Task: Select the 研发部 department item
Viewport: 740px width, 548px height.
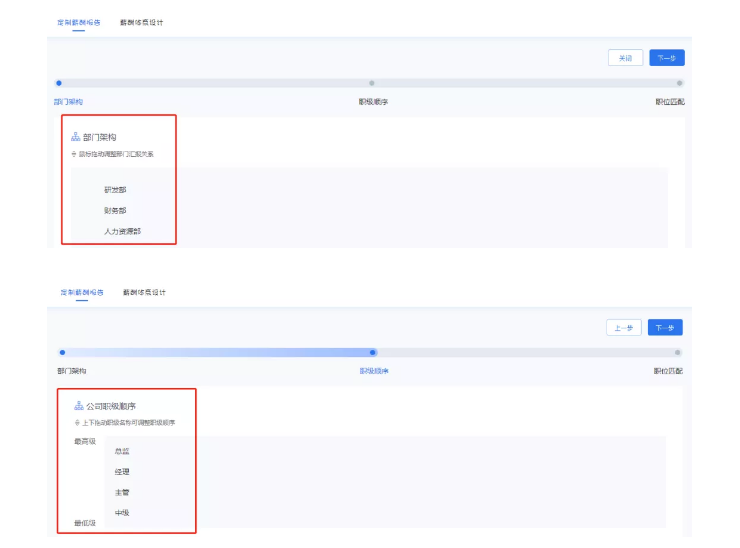Action: click(115, 189)
